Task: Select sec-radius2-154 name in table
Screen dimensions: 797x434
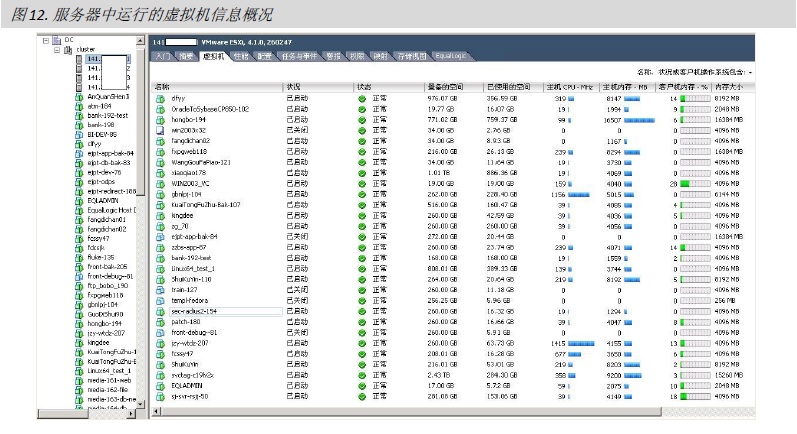Action: (194, 311)
